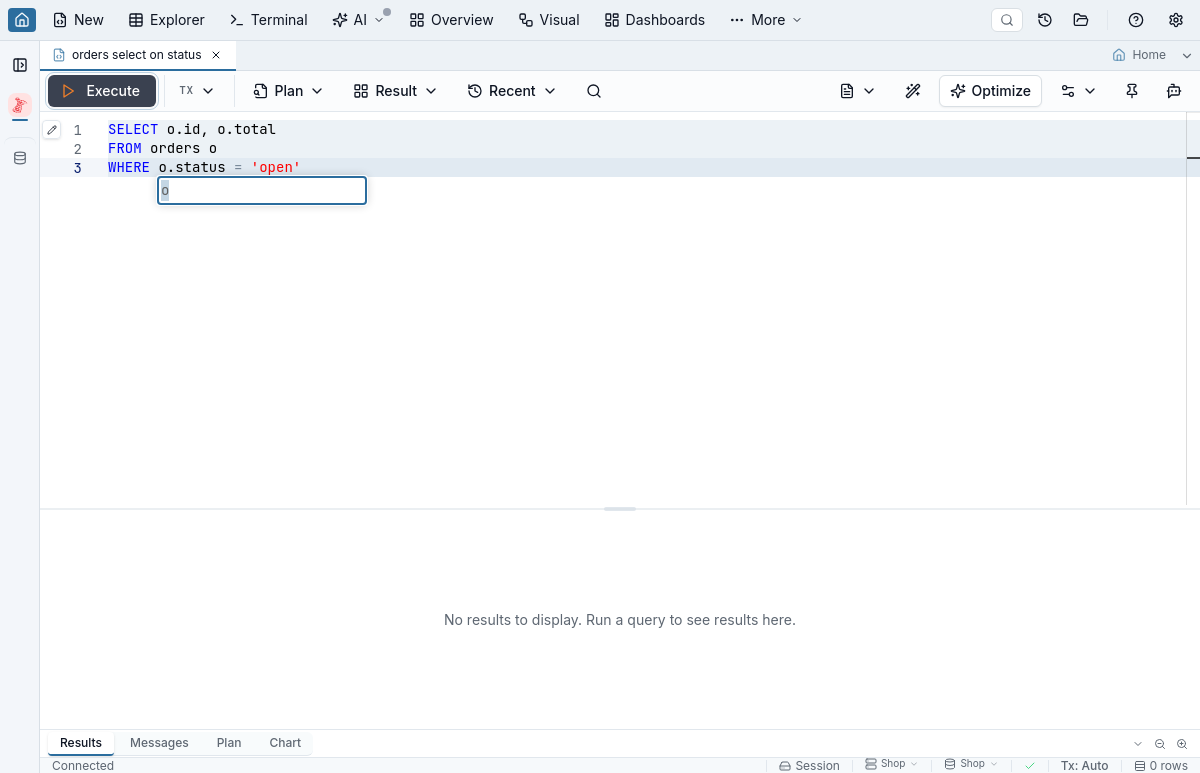1200x773 pixels.
Task: Expand the document file dropdown
Action: tap(857, 91)
